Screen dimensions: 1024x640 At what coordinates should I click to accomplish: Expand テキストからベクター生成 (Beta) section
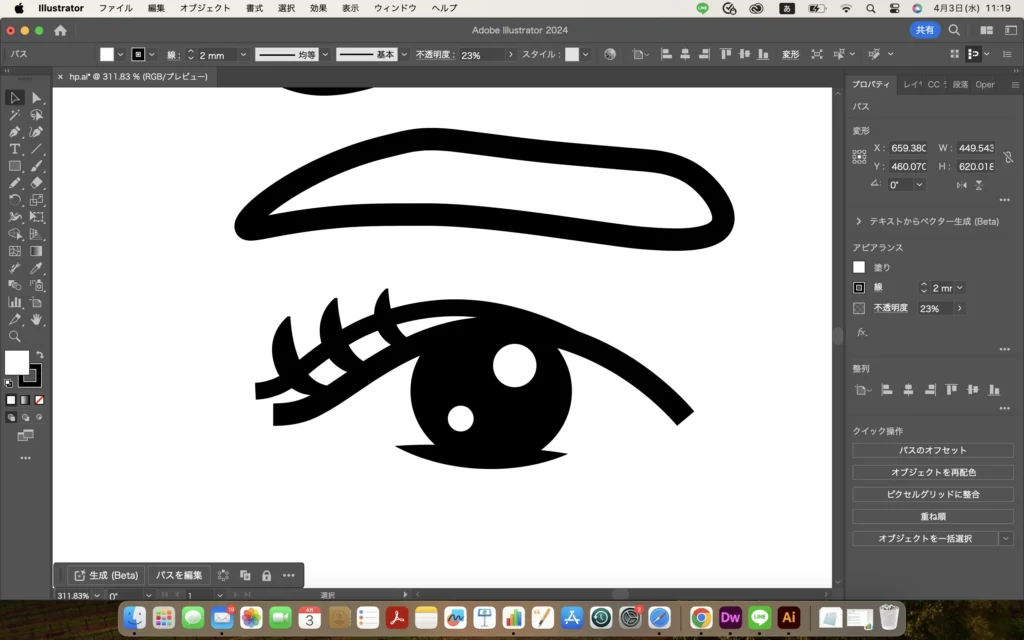[859, 221]
